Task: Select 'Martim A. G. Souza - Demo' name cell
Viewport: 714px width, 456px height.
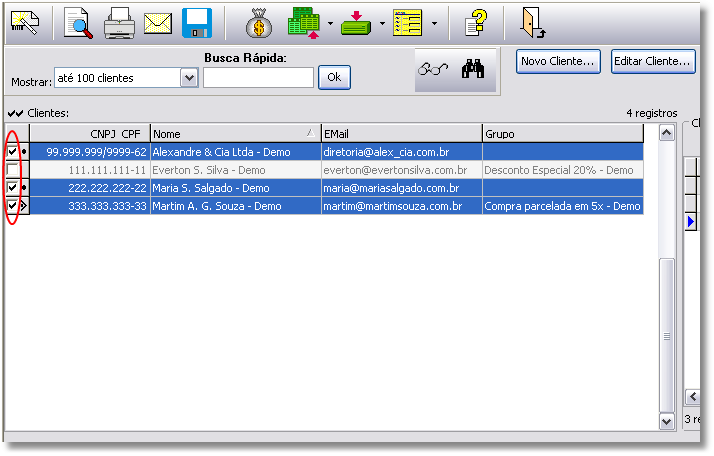Action: coord(235,206)
